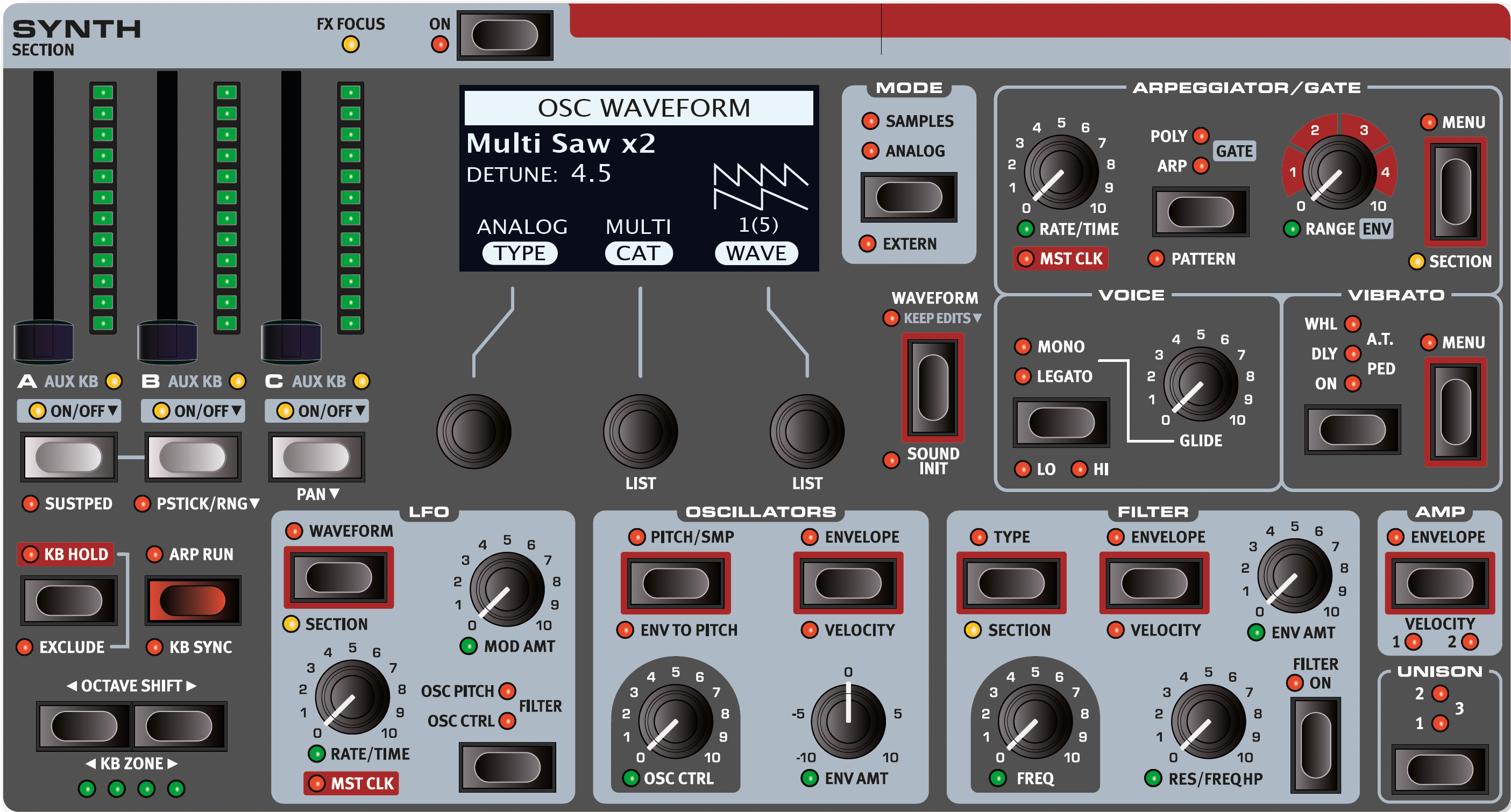The height and width of the screenshot is (812, 1511).
Task: Select the TYPE soft label on display
Action: 520,253
